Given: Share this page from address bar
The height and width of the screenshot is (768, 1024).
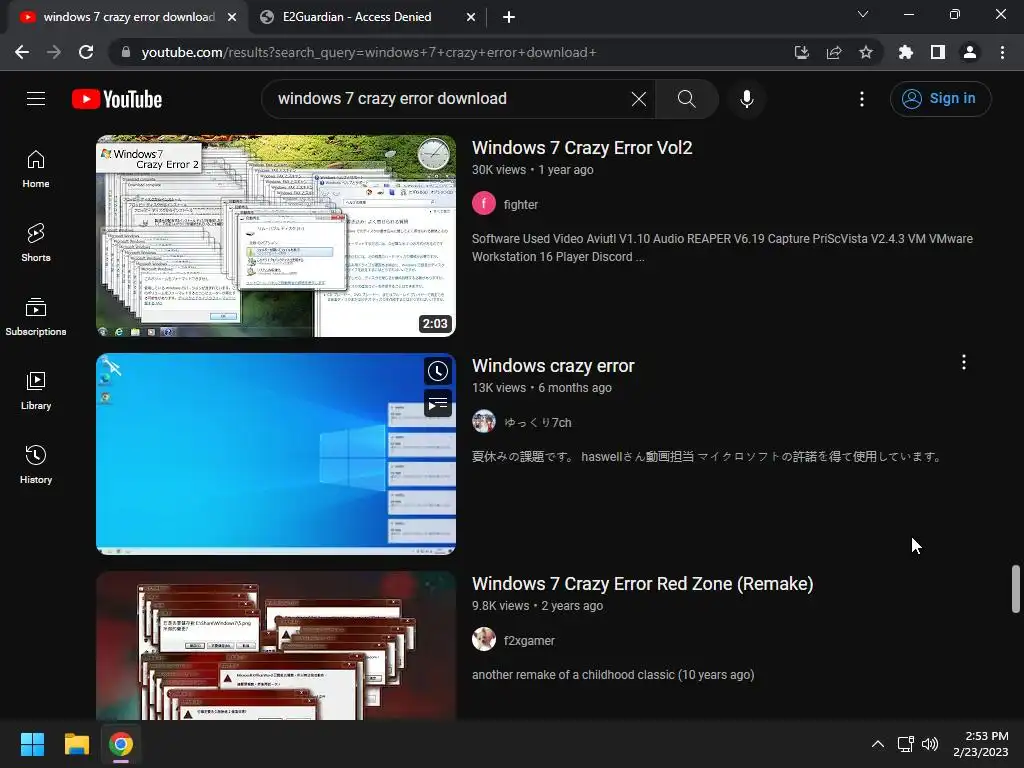Looking at the screenshot, I should [x=834, y=52].
